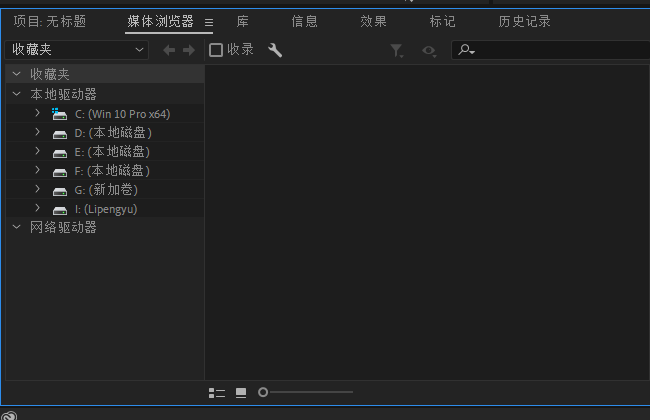Open the 收藏夹 dropdown
Screen dimensions: 650x420
pos(76,50)
